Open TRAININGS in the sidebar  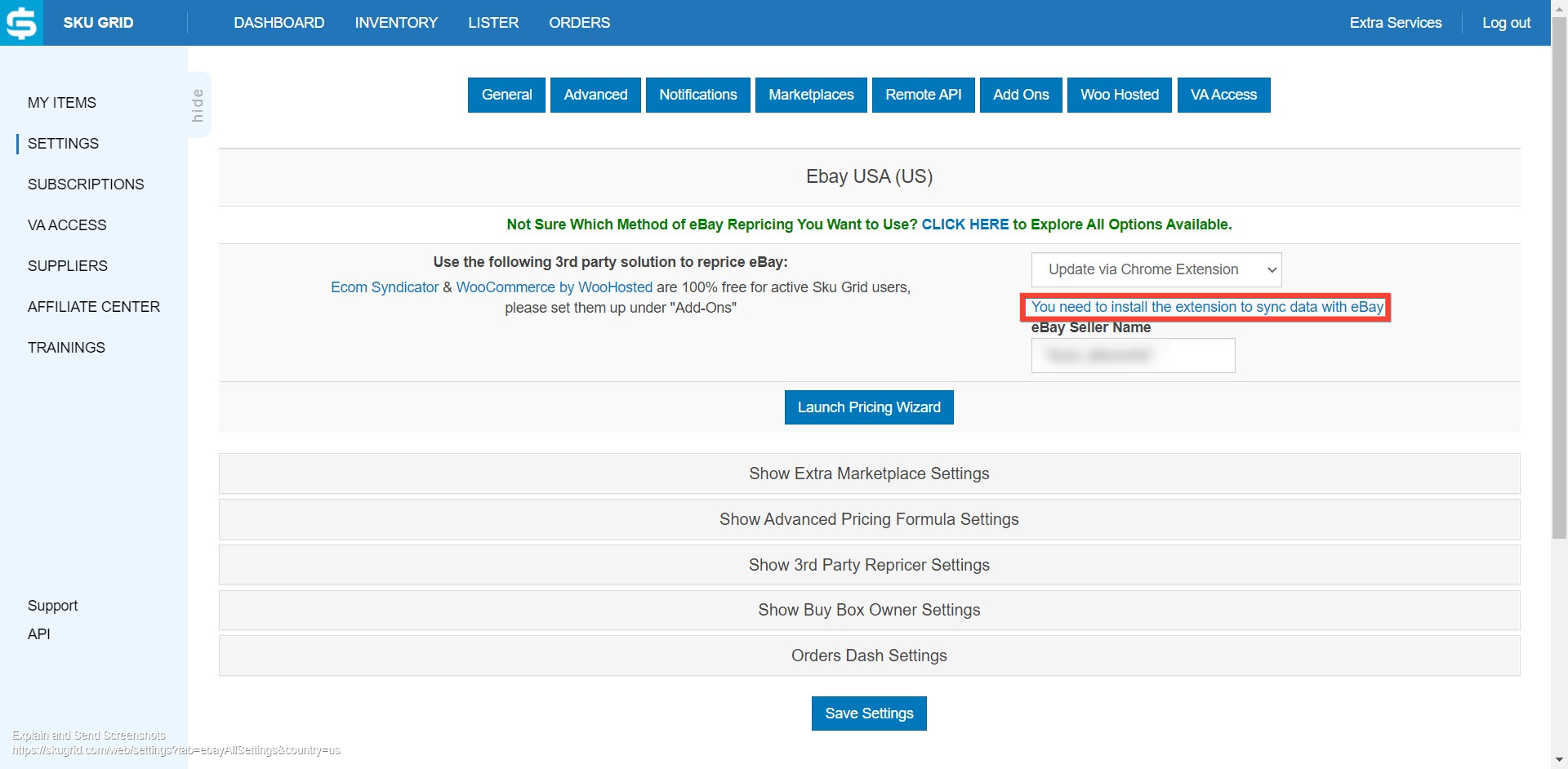click(66, 348)
